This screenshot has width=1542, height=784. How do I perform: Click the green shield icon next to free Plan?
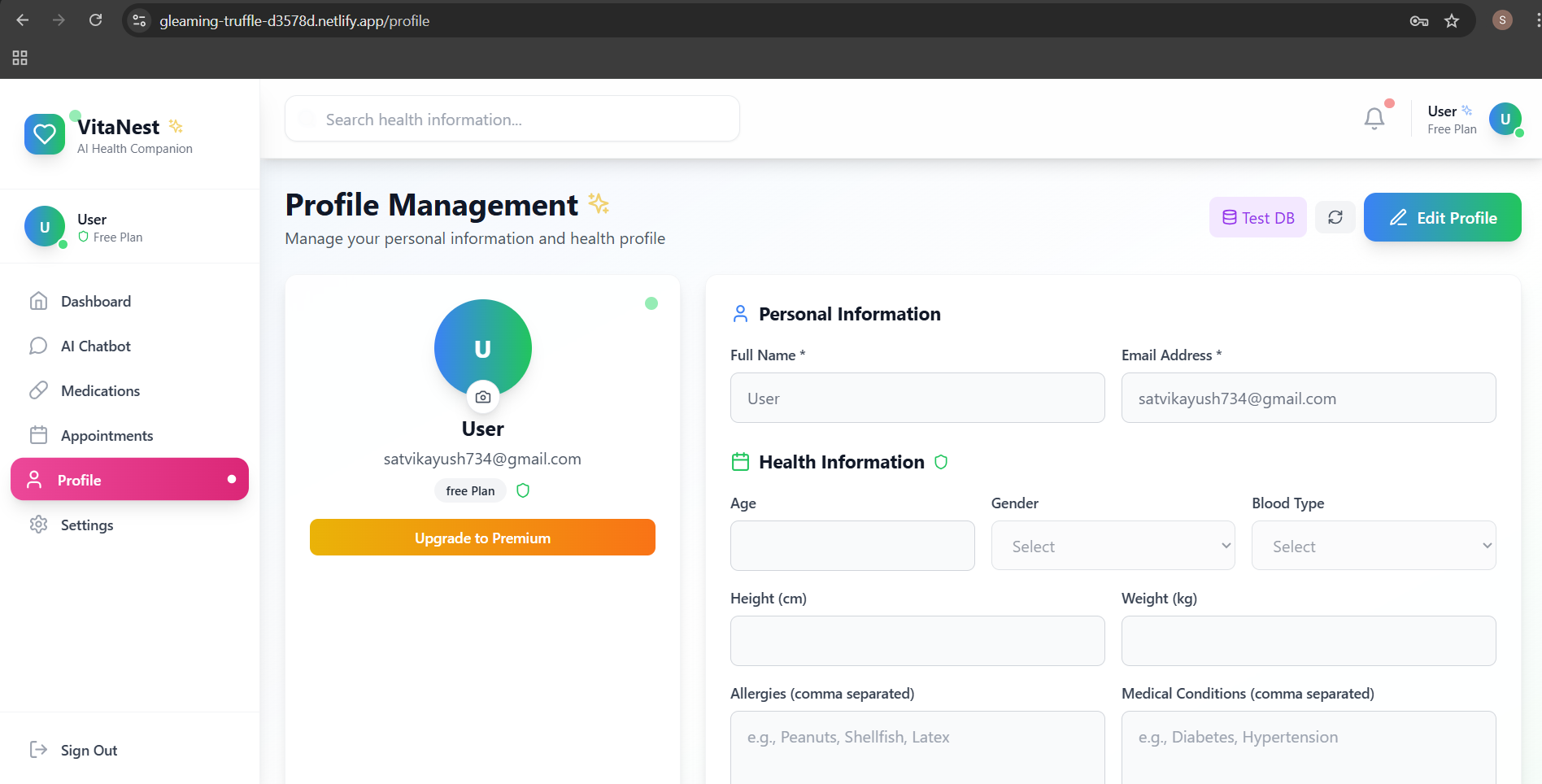523,490
